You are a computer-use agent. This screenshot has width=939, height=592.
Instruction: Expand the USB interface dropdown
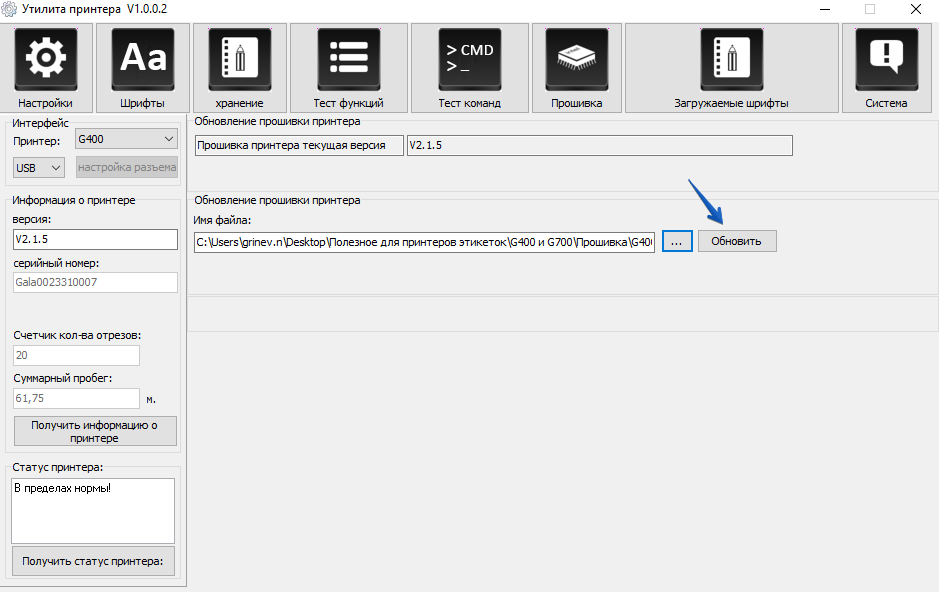39,167
